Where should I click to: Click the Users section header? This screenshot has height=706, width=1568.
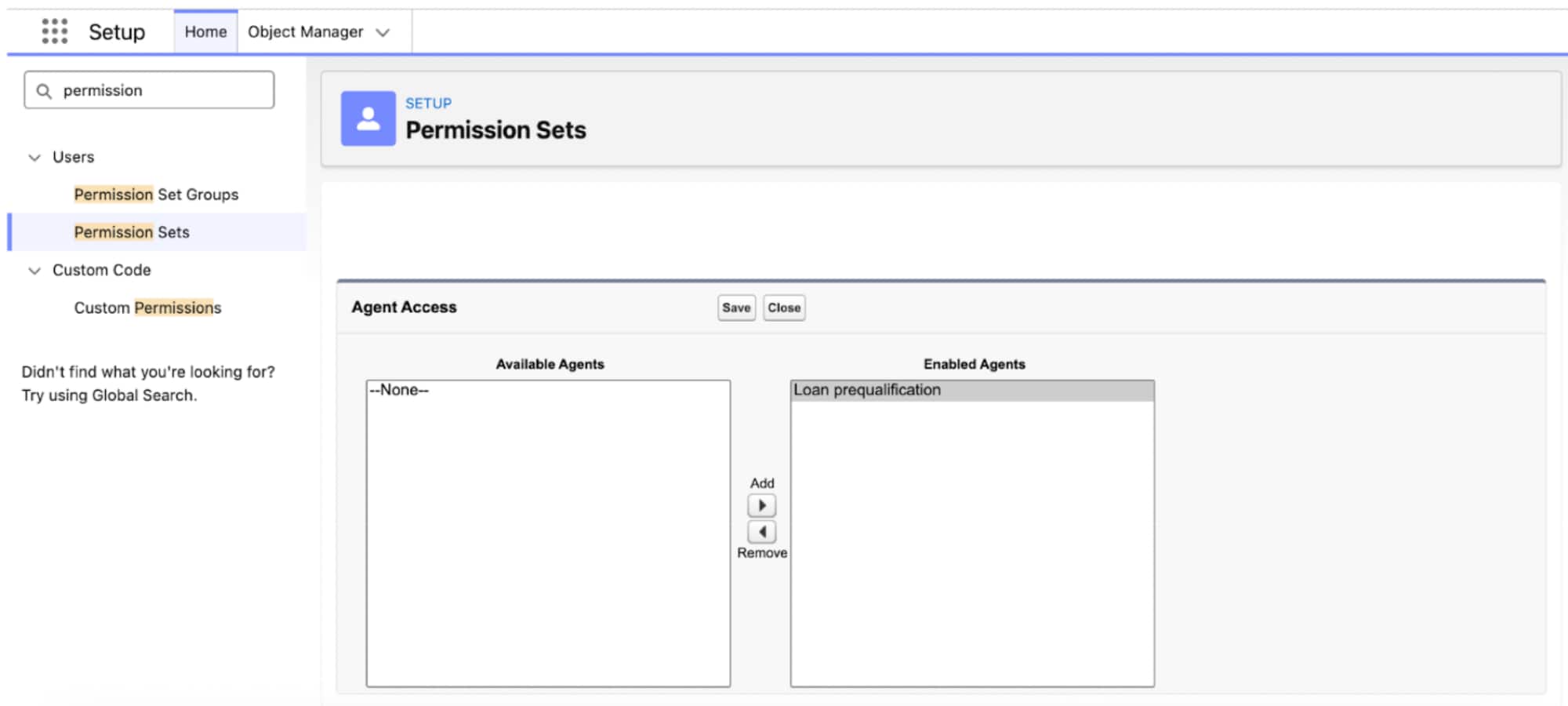[71, 157]
